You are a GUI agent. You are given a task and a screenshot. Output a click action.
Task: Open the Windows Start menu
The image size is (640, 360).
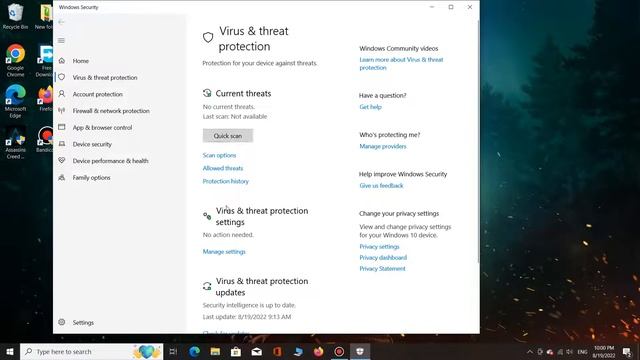coord(10,351)
